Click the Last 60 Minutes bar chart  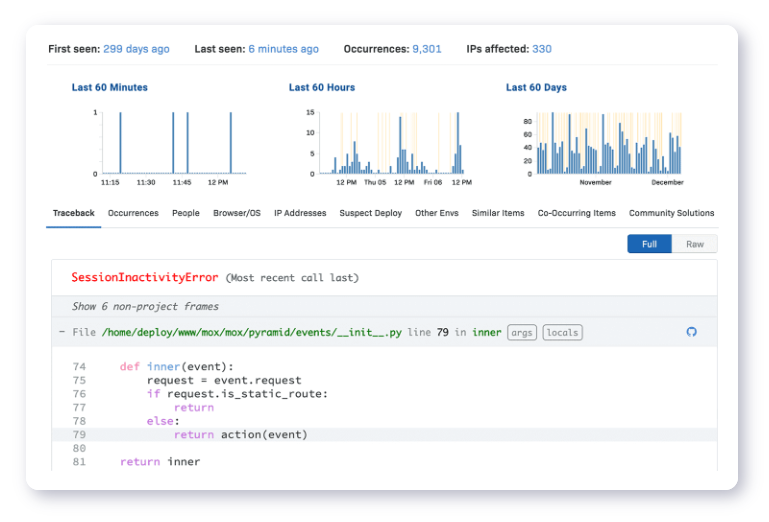click(x=174, y=143)
